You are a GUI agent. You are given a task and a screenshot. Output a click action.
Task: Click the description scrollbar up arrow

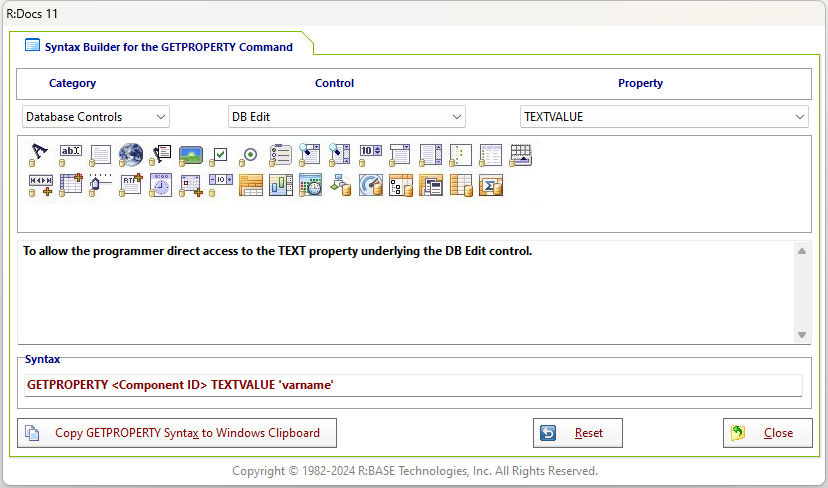click(x=802, y=251)
